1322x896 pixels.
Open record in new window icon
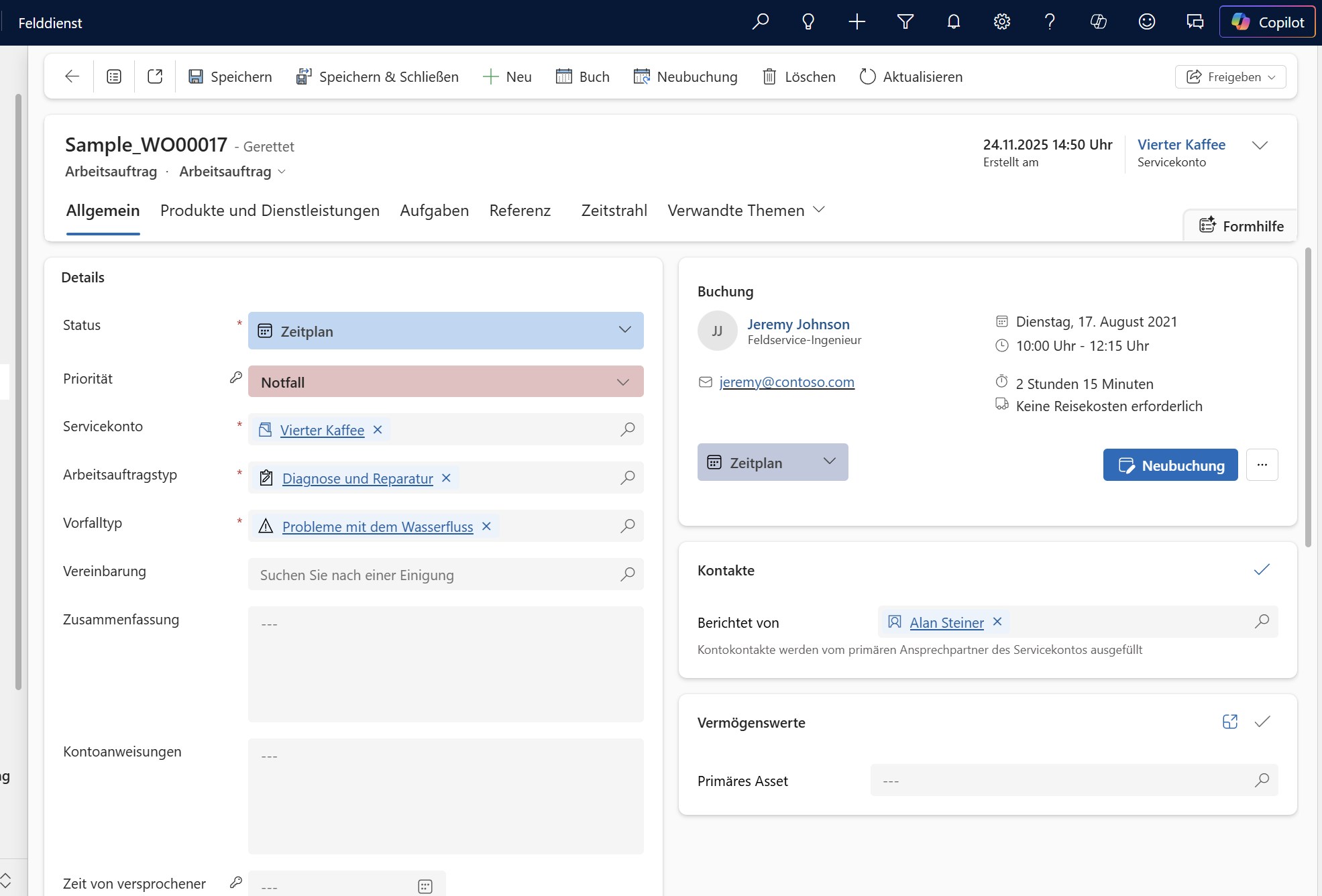(155, 76)
